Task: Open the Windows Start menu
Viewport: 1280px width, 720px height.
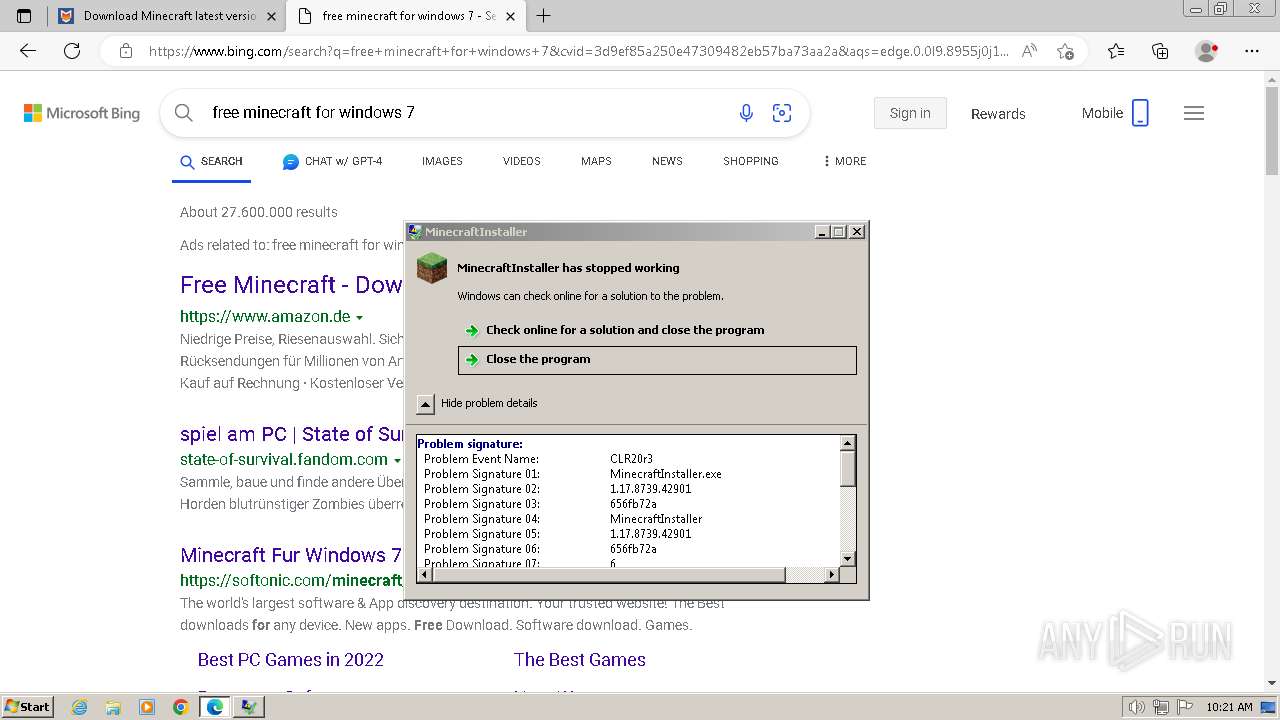Action: click(x=27, y=706)
